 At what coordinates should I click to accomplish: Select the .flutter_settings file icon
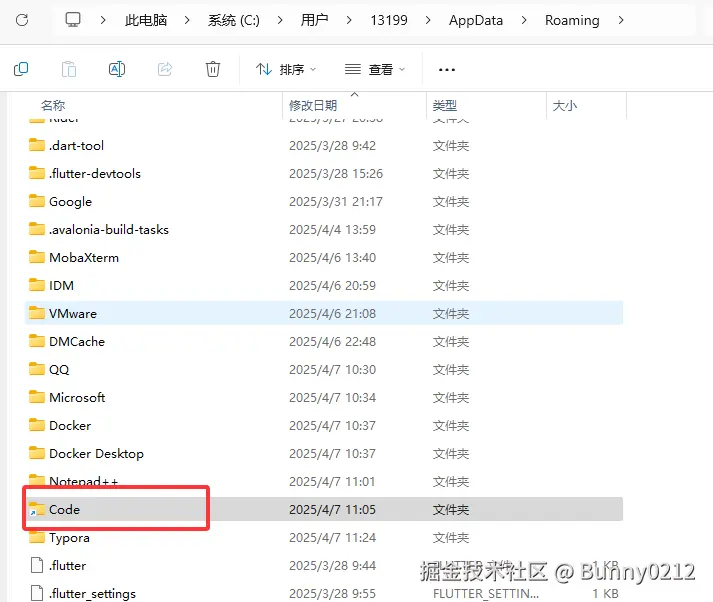click(37, 593)
